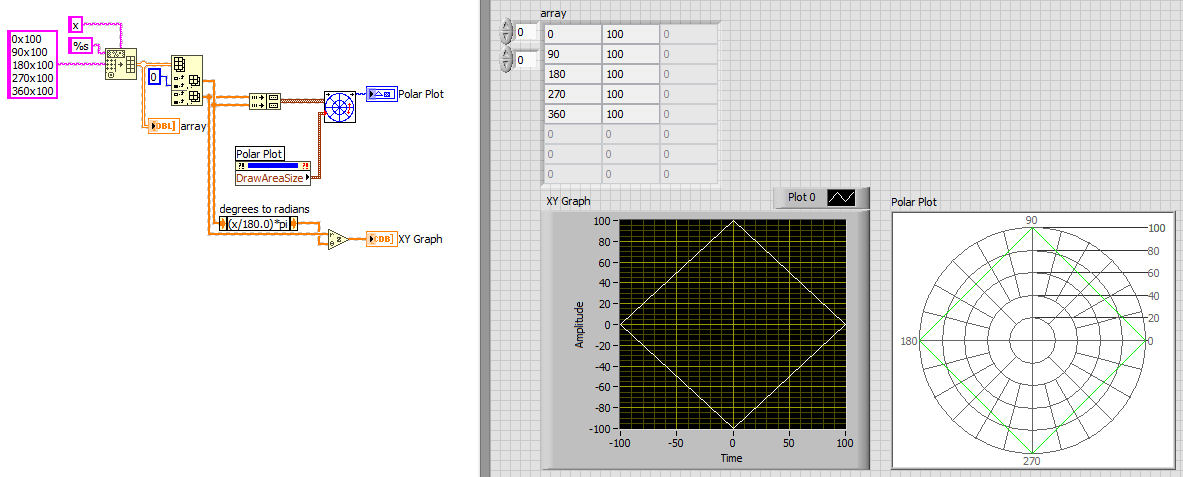
Task: Click the "degrees to radians" label
Action: (264, 209)
